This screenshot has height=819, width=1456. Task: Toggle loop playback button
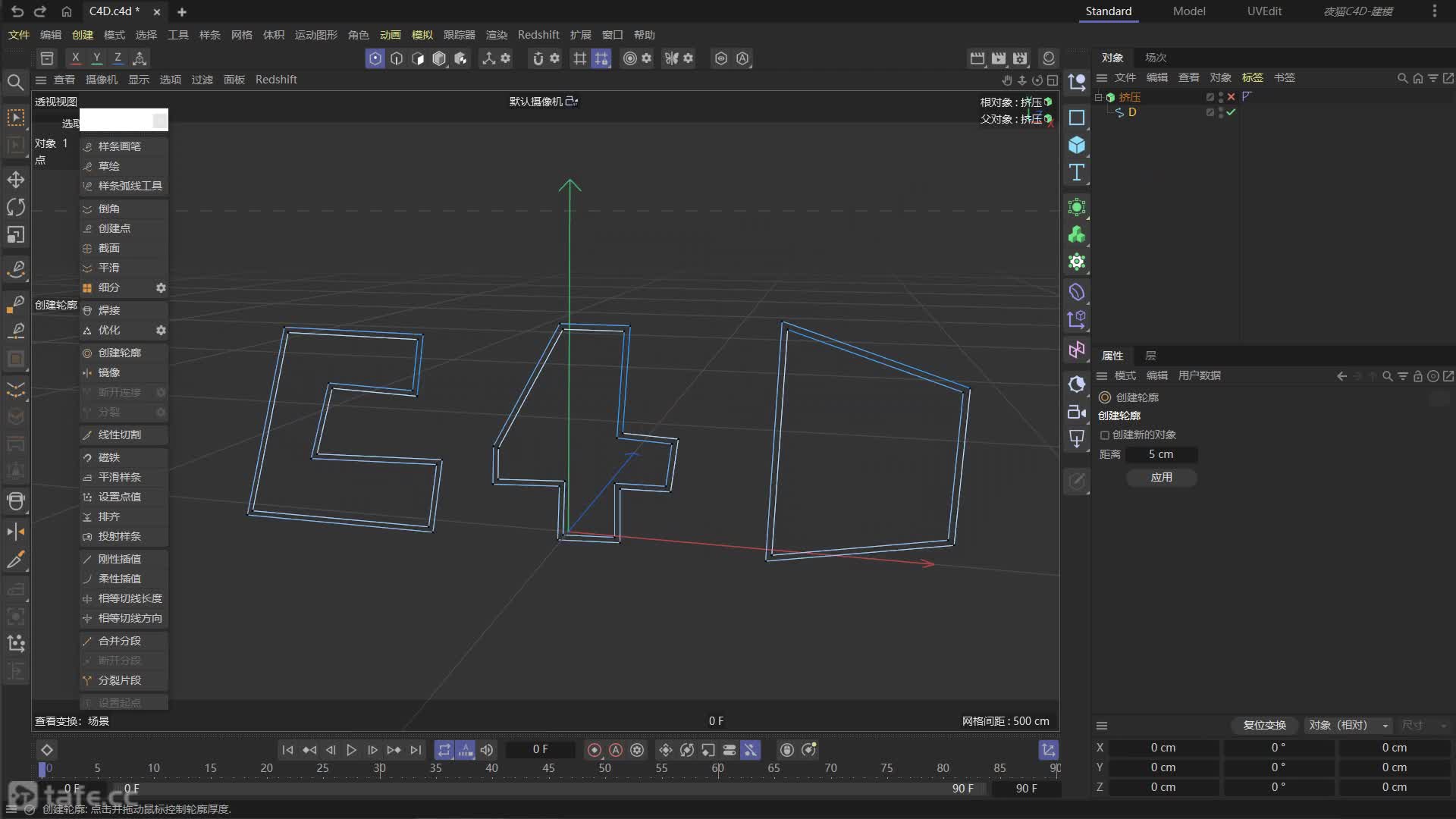[x=444, y=750]
